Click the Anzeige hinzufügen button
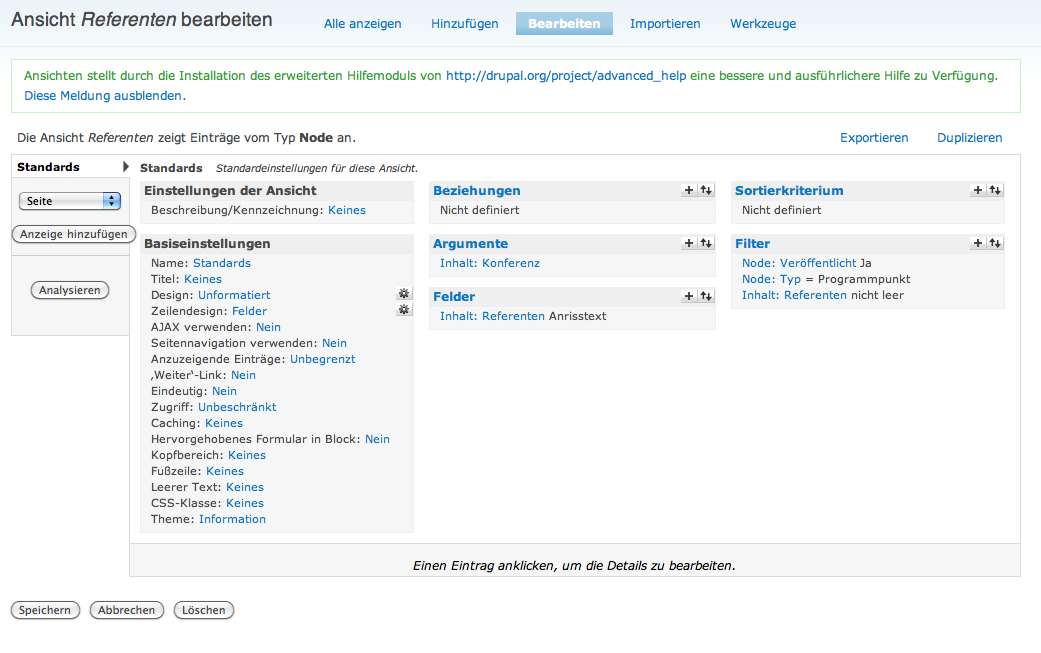Screen dimensions: 1041x653 74,234
